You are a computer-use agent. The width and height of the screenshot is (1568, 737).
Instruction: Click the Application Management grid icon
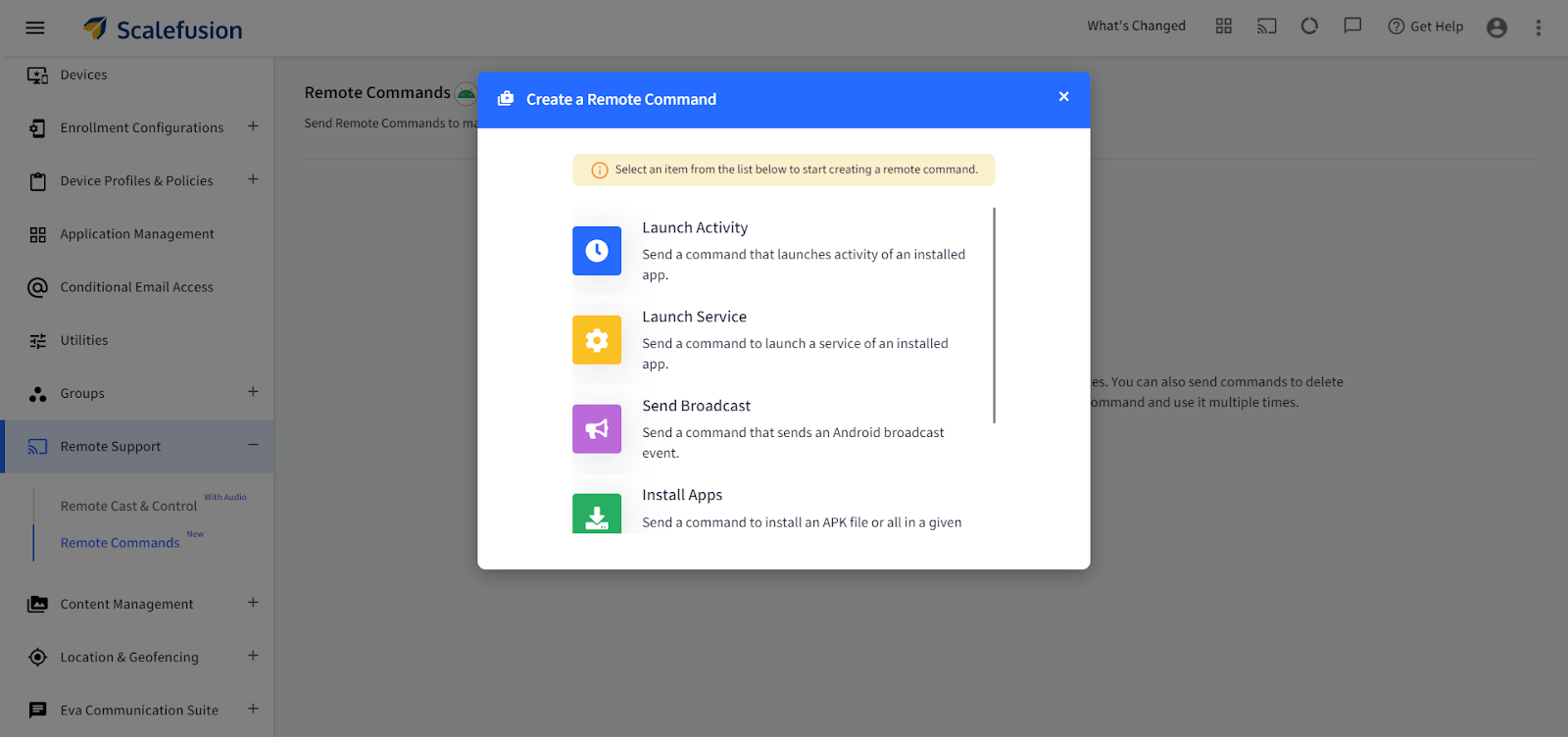pyautogui.click(x=37, y=234)
